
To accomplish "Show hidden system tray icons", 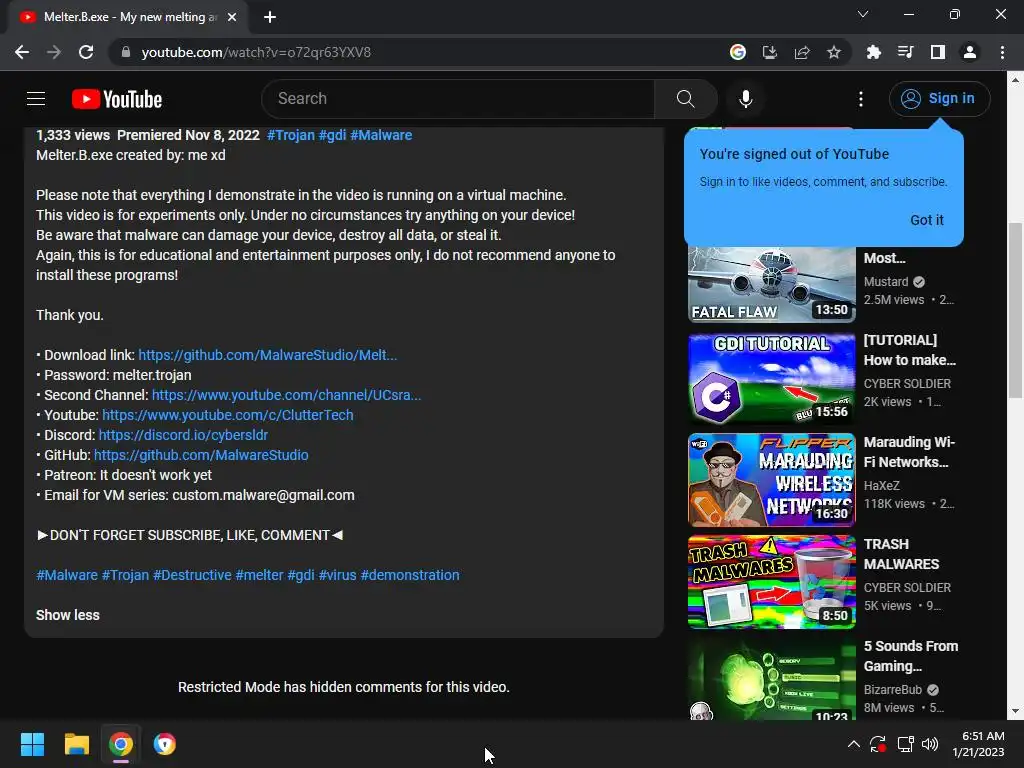I will point(854,744).
